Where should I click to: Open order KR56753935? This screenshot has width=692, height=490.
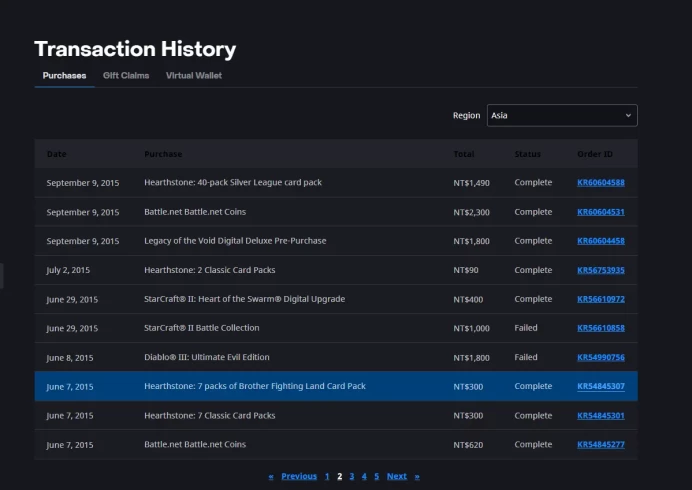(601, 270)
